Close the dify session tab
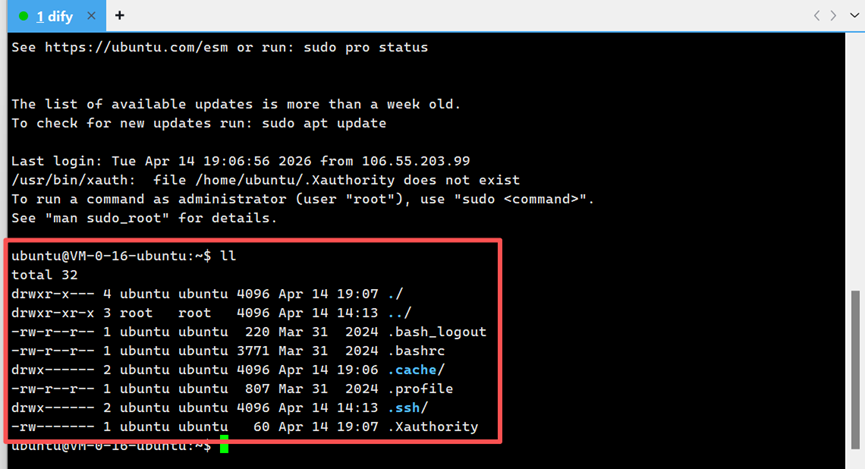 tap(92, 16)
